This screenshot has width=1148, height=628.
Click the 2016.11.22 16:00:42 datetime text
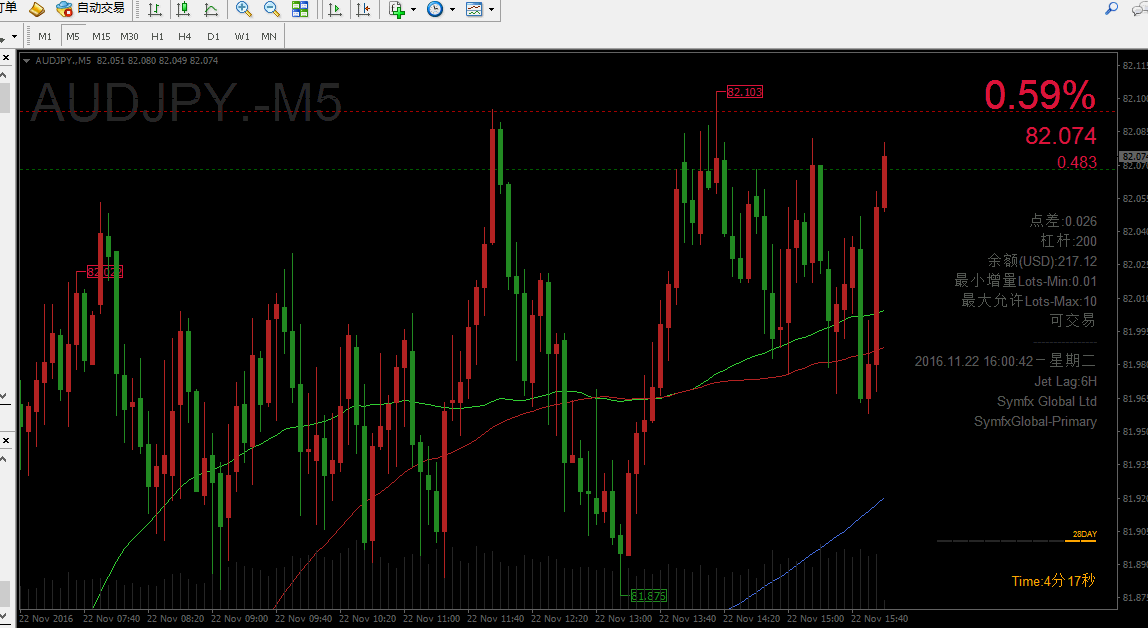974,361
